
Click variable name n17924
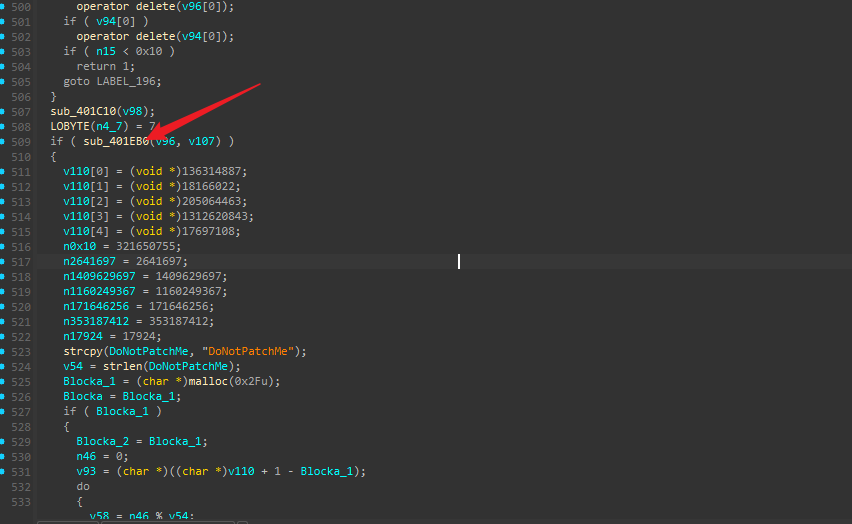(83, 336)
